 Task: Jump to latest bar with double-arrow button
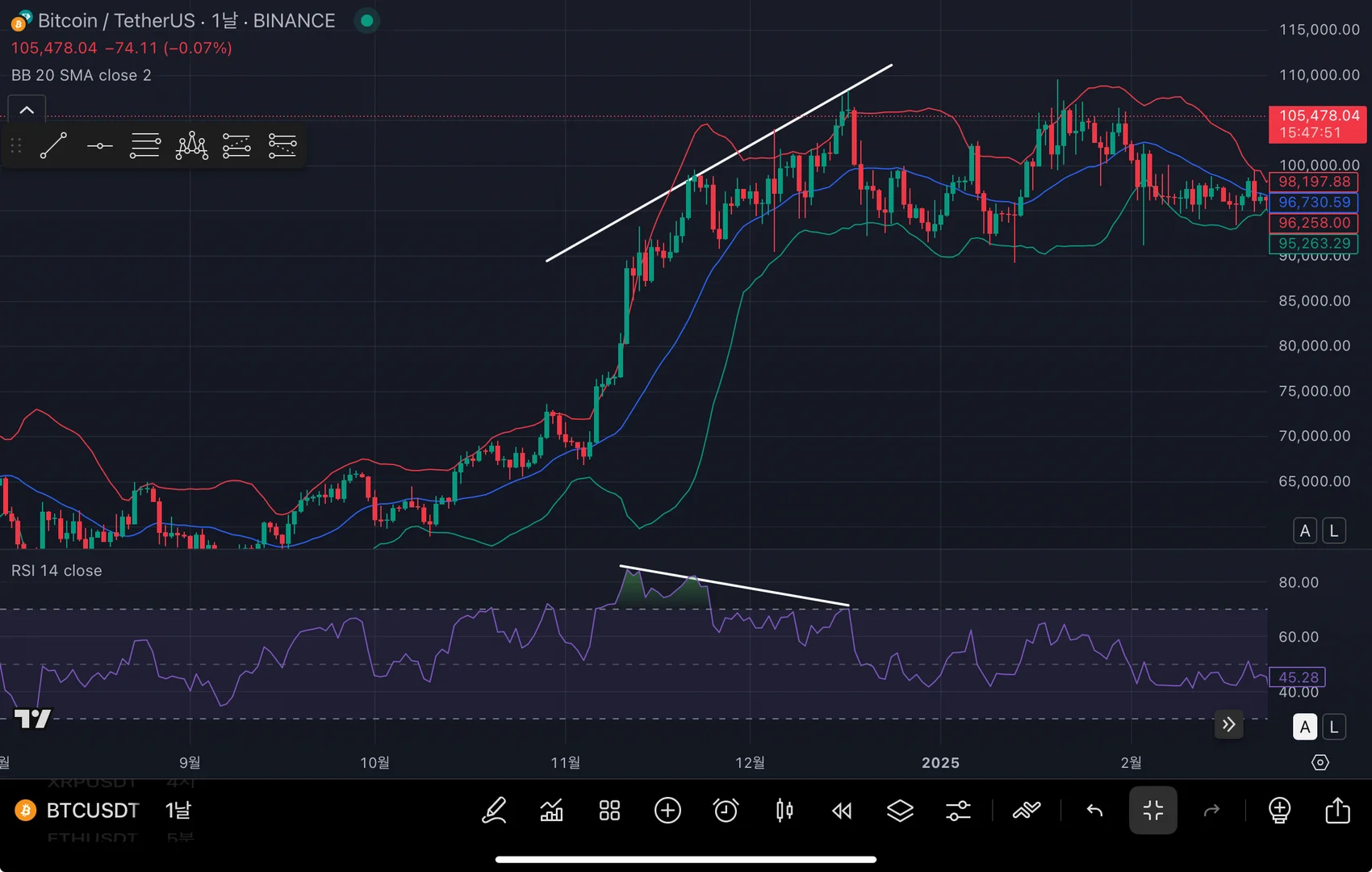tap(1228, 724)
